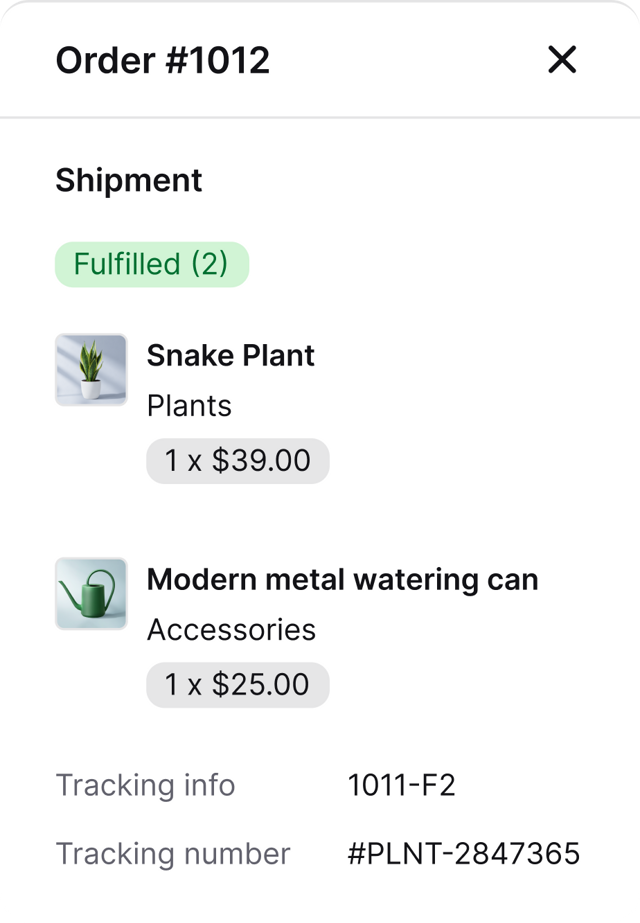Click the Tracking number label
The image size is (640, 923).
click(173, 854)
